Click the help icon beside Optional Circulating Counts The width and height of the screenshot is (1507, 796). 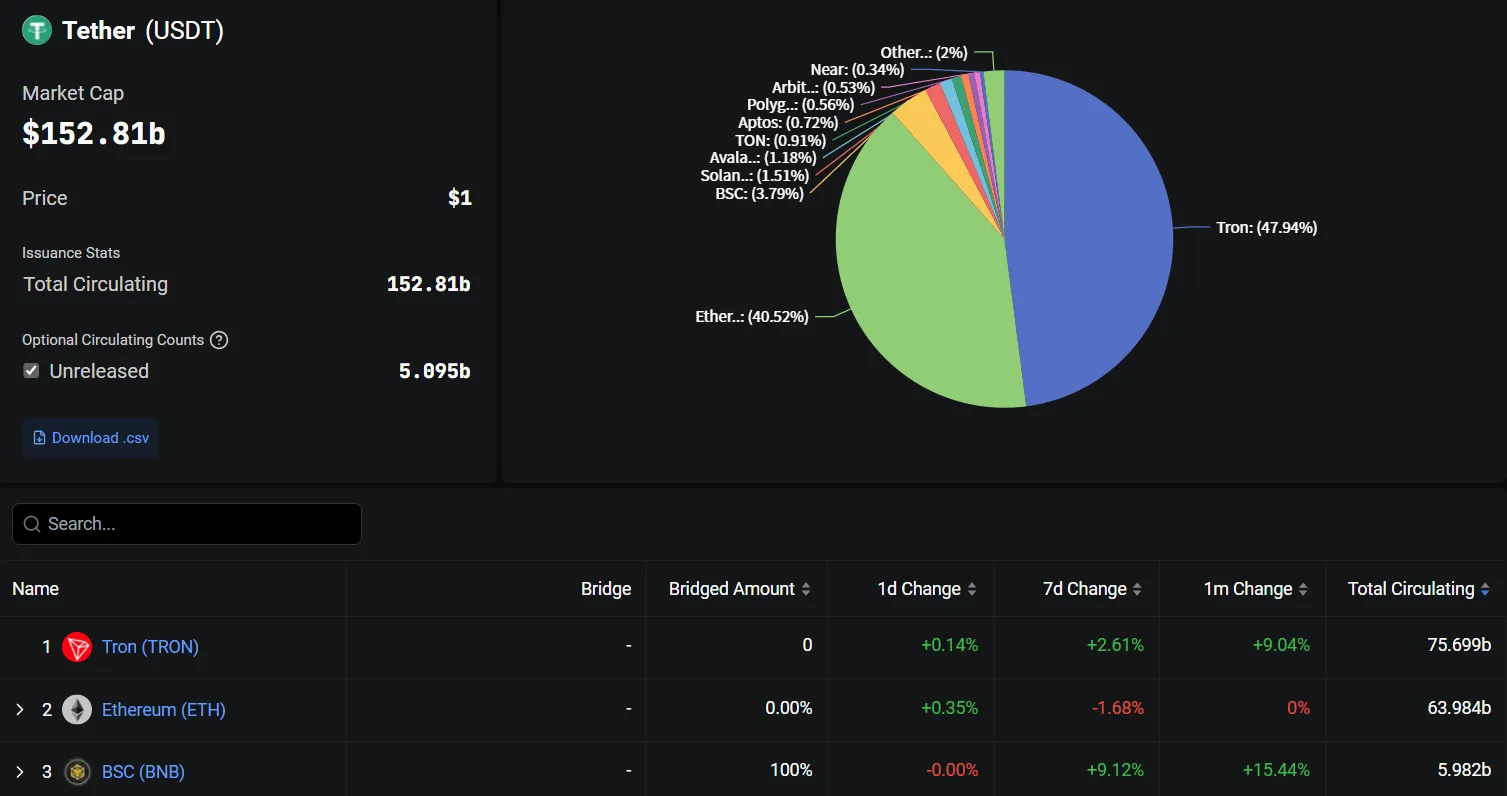coord(219,340)
